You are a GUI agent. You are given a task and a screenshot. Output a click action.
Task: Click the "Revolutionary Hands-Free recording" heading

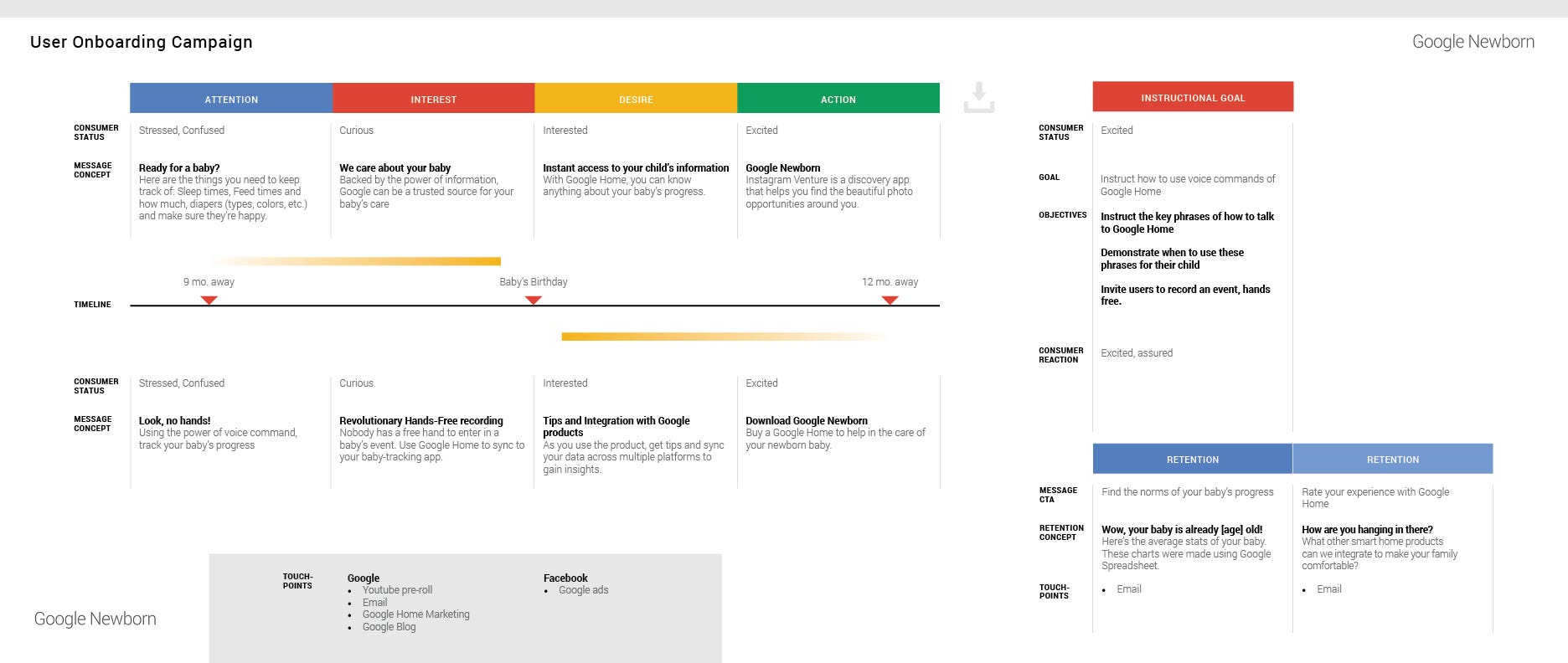click(x=421, y=420)
